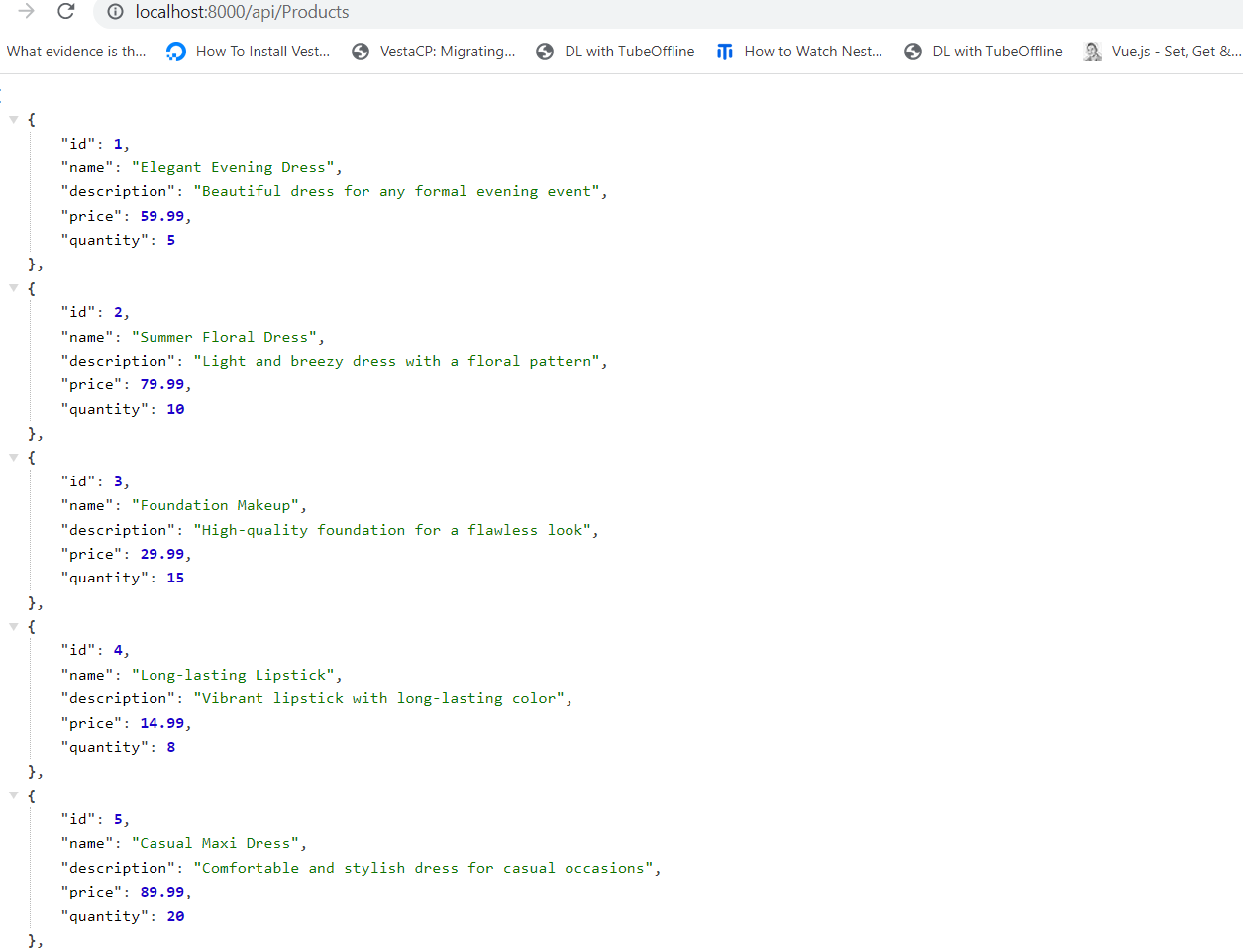Click globe icon of first 'DL with TubeOffline' bookmark
This screenshot has width=1243, height=952.
pos(545,52)
